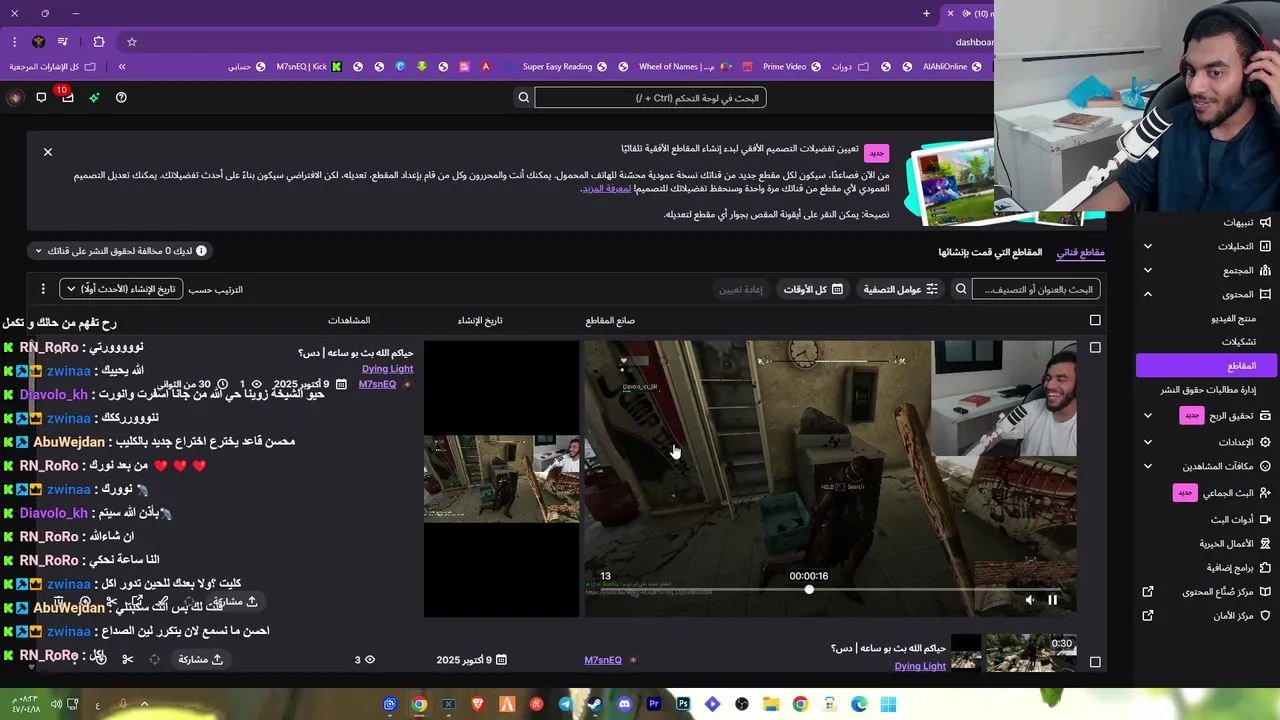Show more bookmarks with the » chevron

tap(121, 67)
